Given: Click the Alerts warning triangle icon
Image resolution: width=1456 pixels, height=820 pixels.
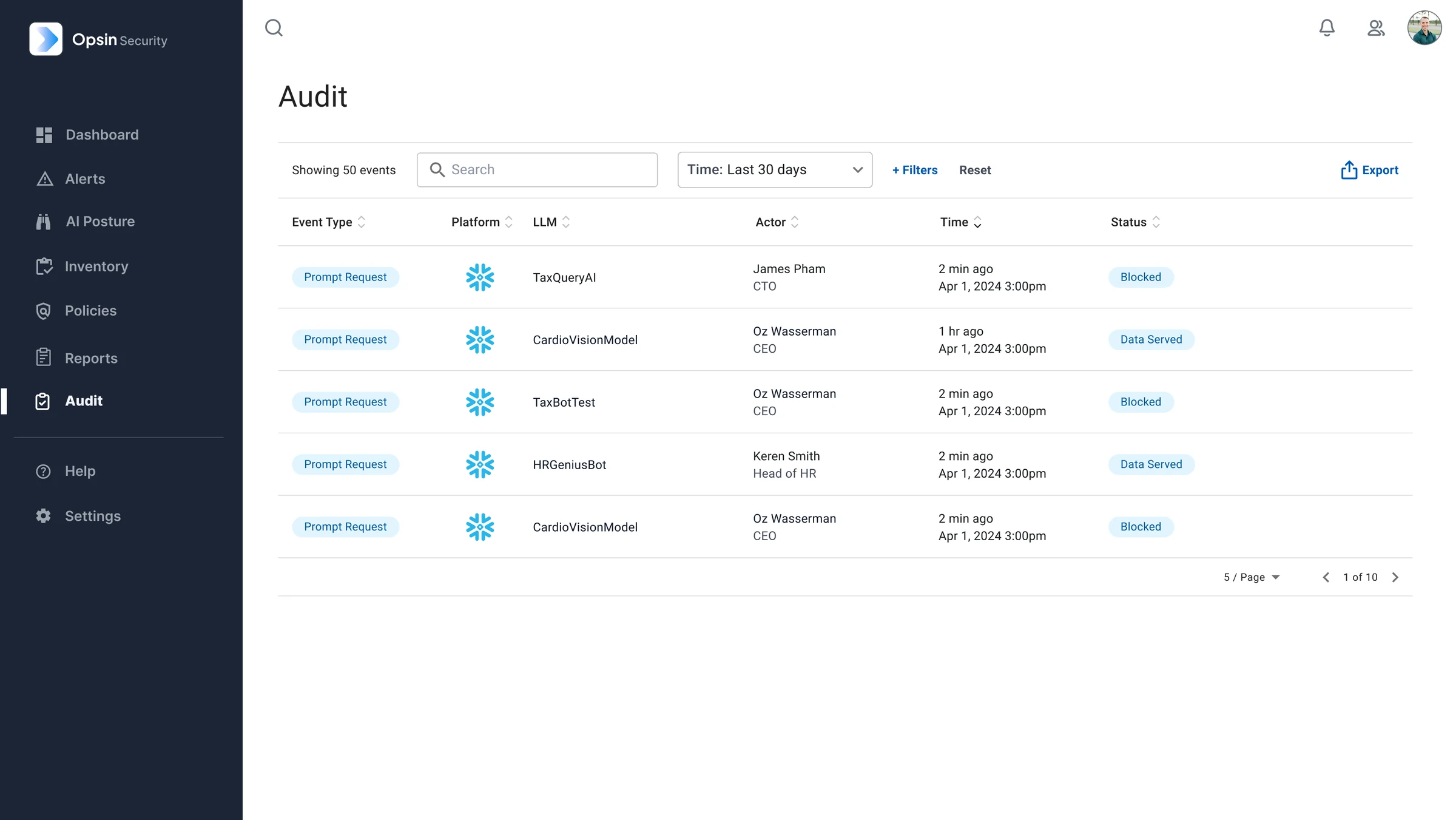Looking at the screenshot, I should 44,179.
